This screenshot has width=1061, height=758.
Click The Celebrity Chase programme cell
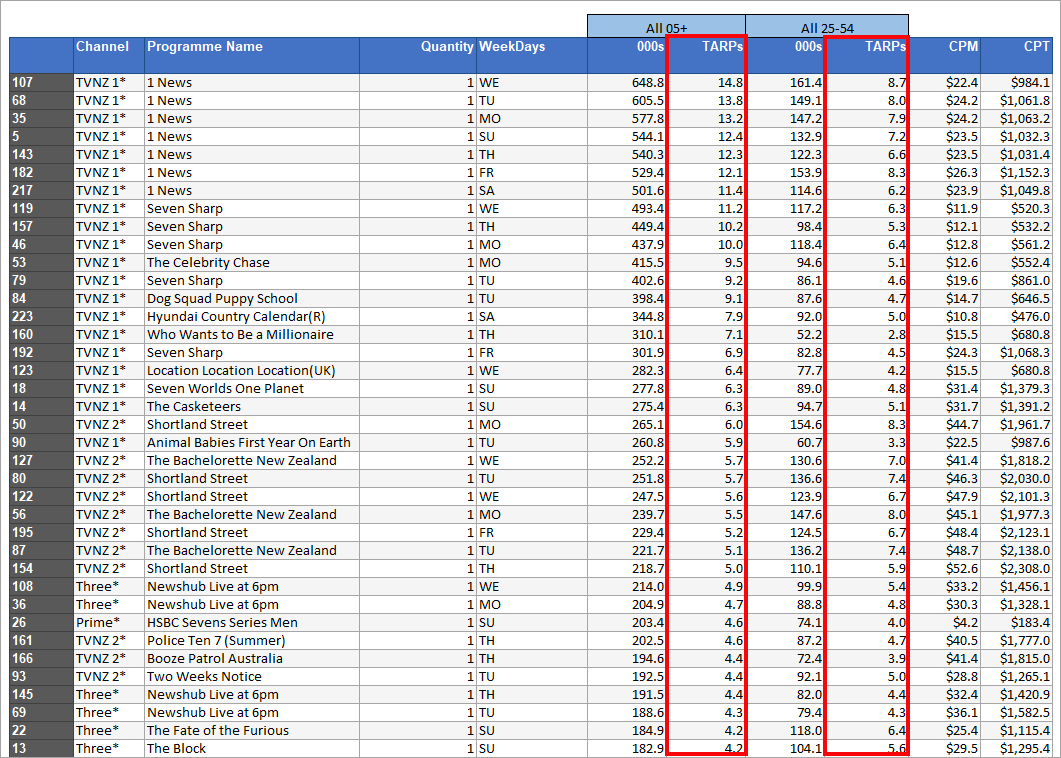[252, 263]
